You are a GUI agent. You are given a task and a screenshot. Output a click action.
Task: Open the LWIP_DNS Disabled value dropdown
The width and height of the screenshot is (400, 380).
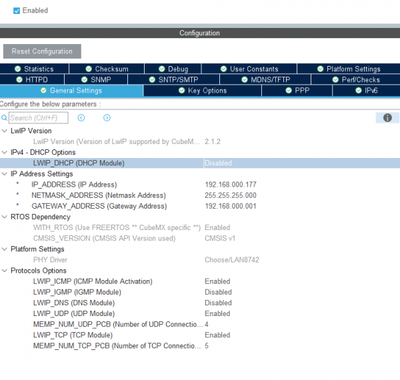point(218,303)
